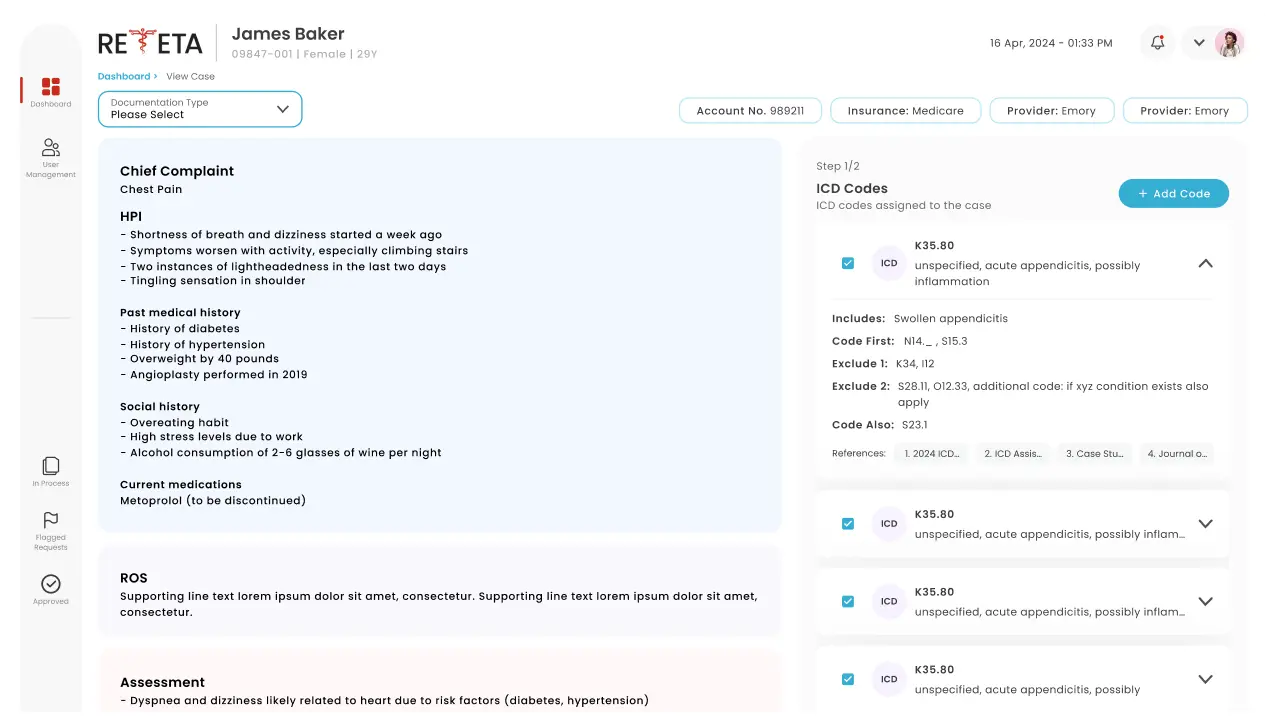The image size is (1268, 716).
Task: Expand the second K35.80 code card
Action: click(x=1205, y=523)
